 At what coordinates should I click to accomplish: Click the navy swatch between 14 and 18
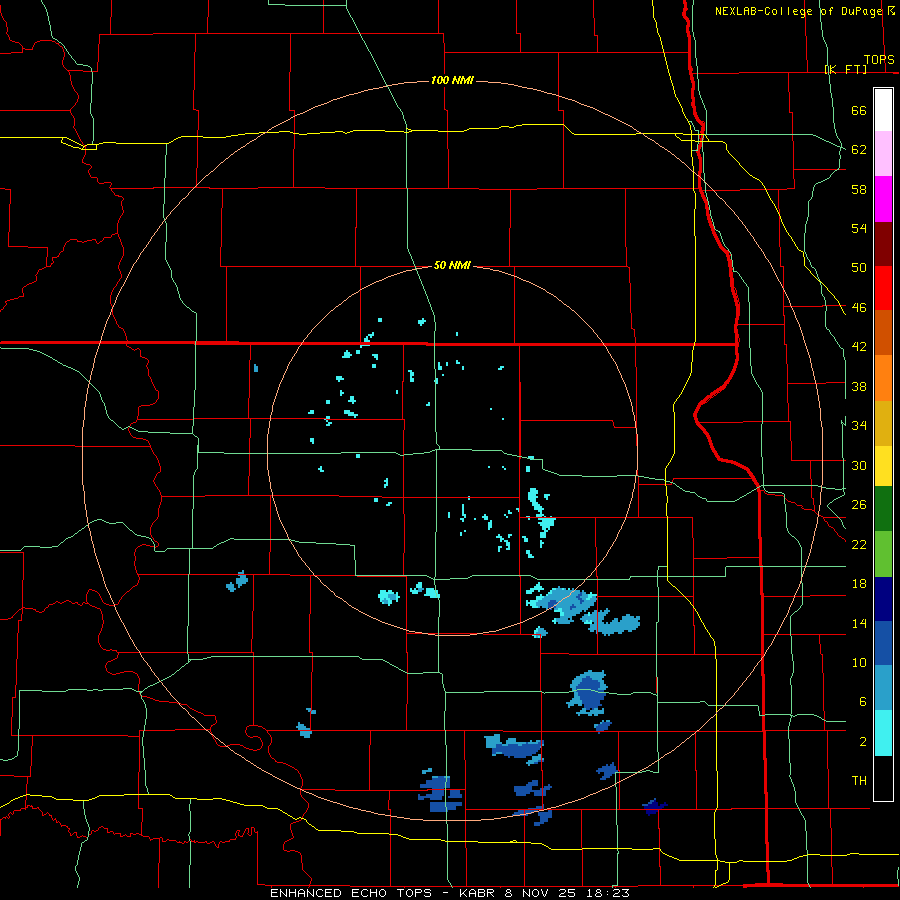(883, 599)
